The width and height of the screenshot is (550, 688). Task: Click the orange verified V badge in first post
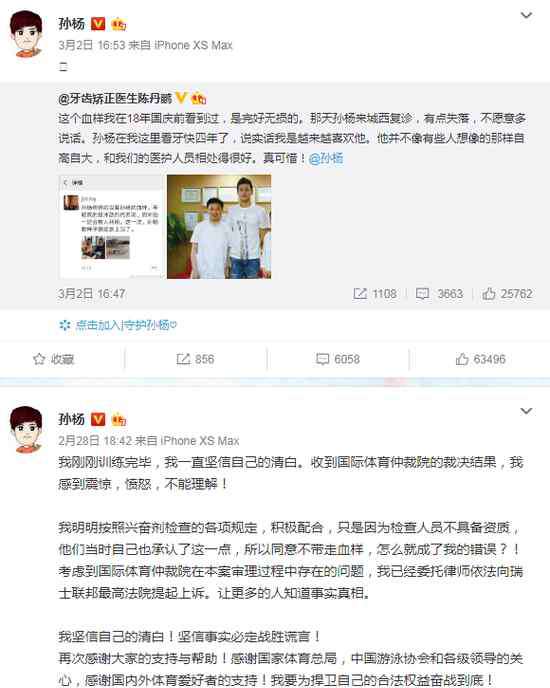[x=98, y=24]
